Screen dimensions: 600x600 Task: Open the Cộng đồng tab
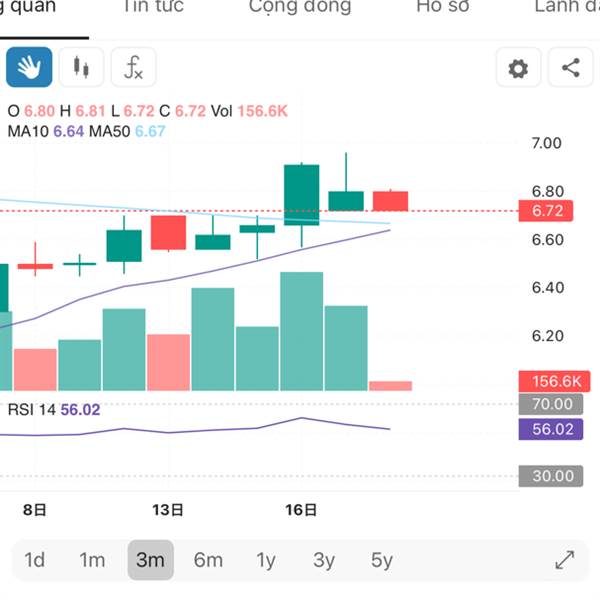300,8
